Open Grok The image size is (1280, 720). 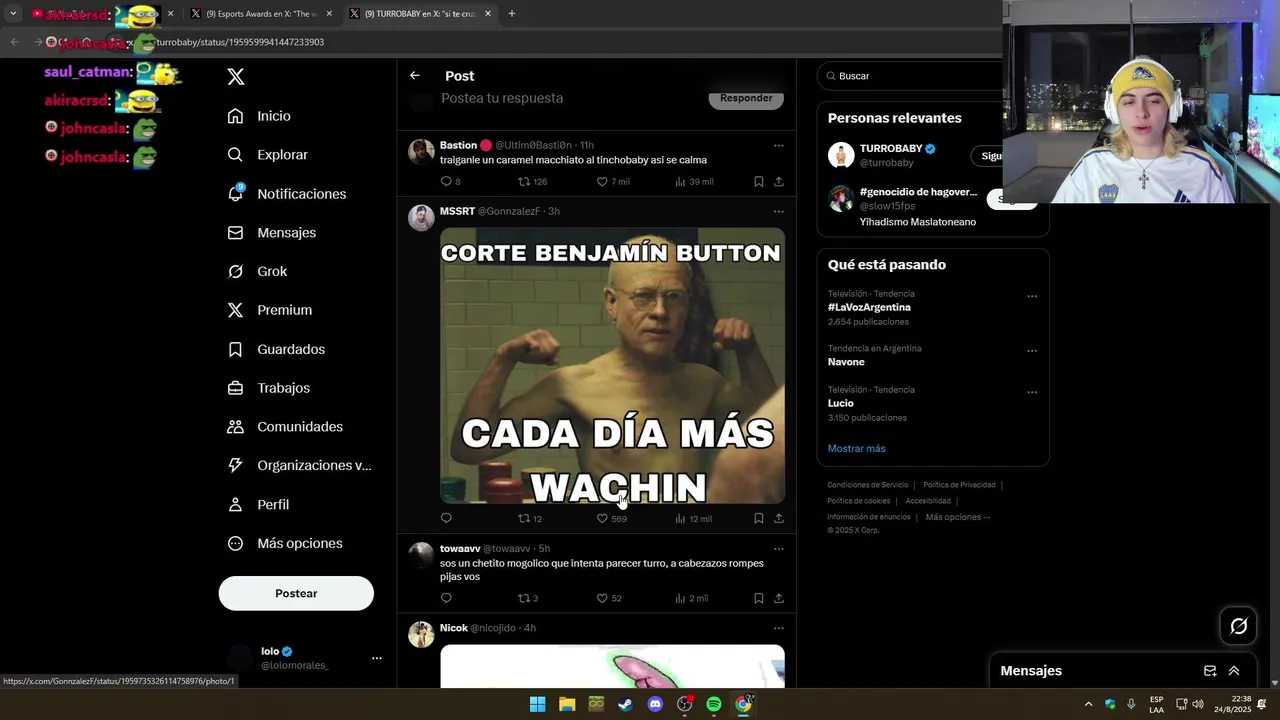258,271
